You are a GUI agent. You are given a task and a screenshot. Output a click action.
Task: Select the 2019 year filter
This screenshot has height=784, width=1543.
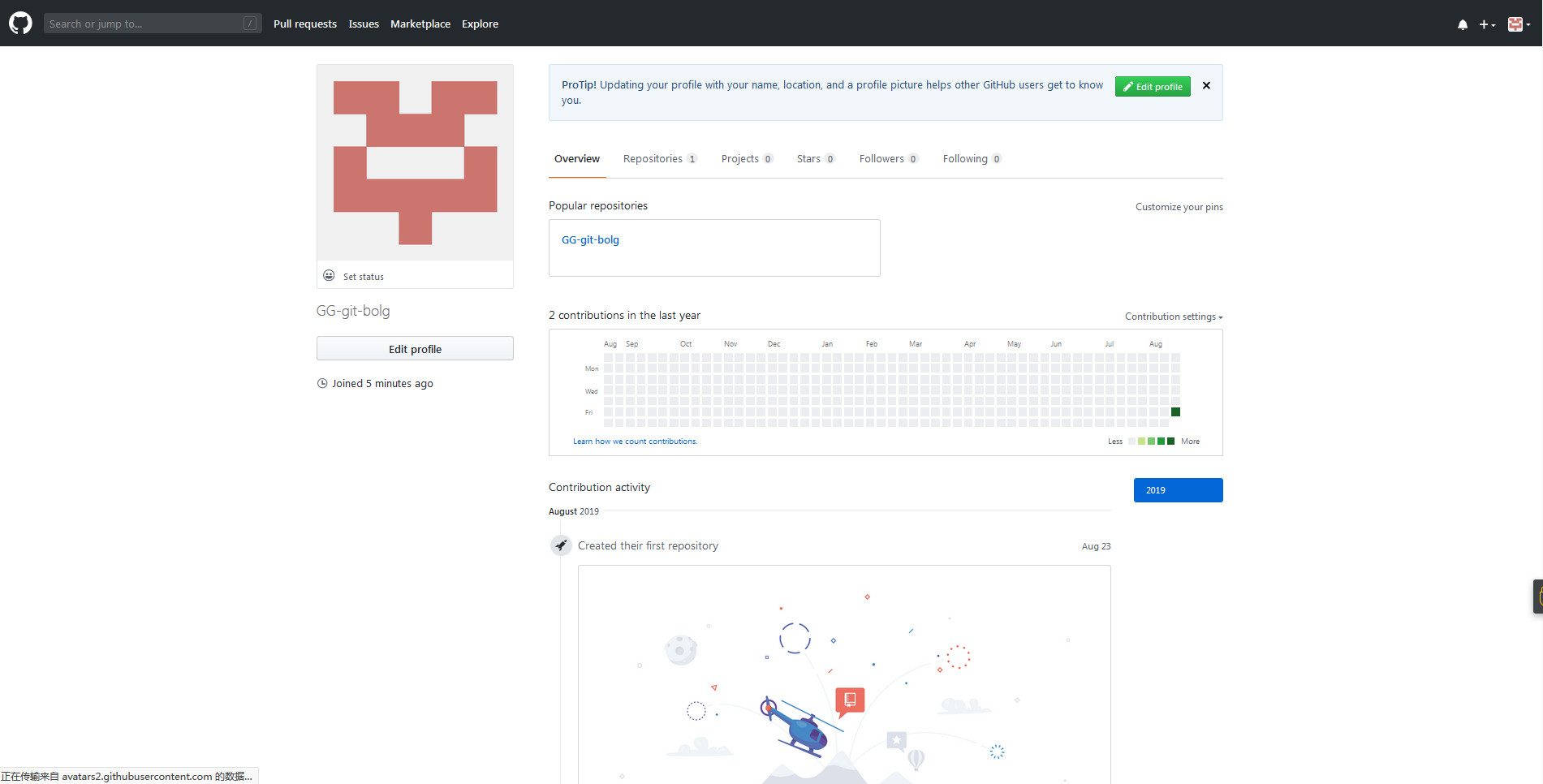pos(1178,490)
